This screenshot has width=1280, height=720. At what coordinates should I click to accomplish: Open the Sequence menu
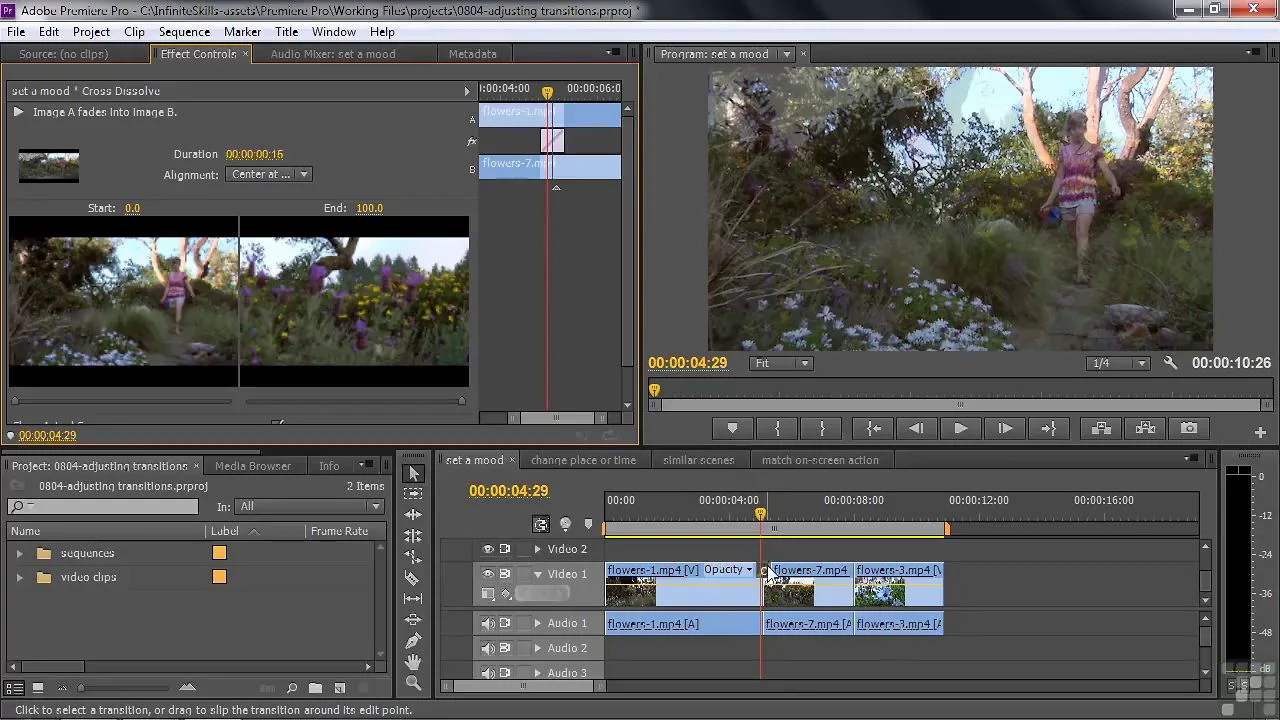184,32
